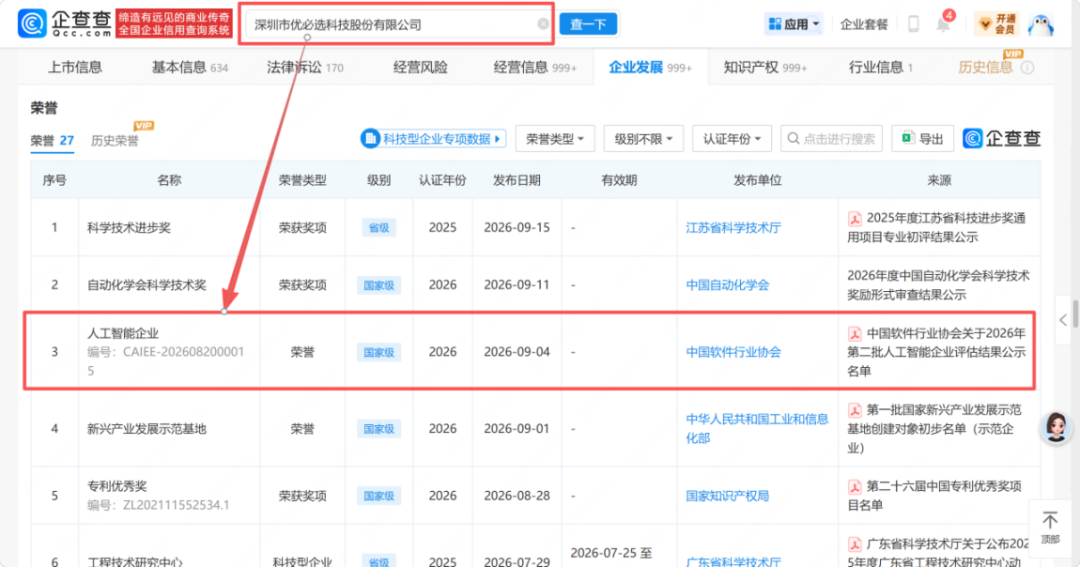Click the 有效期 column header
The height and width of the screenshot is (567, 1080).
(x=619, y=181)
